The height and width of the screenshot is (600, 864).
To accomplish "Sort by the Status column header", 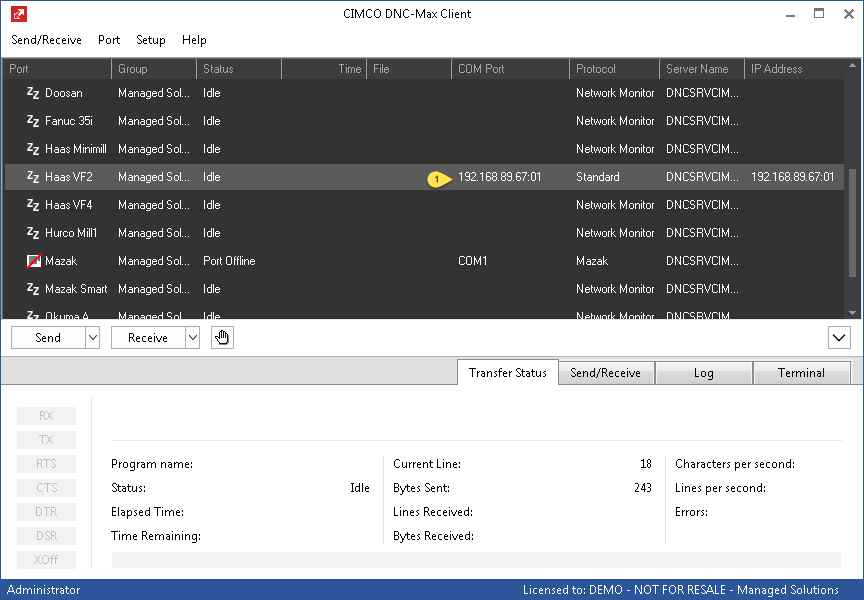I will tap(239, 69).
